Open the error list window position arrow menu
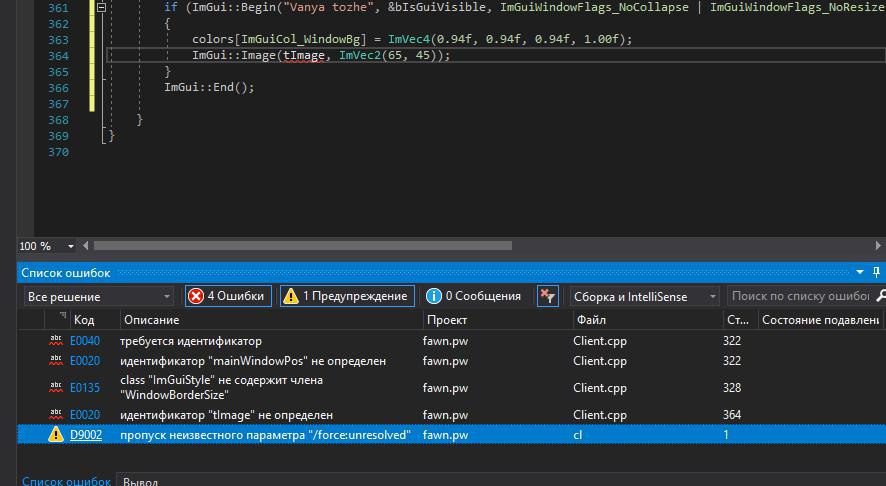The width and height of the screenshot is (886, 486). point(860,272)
